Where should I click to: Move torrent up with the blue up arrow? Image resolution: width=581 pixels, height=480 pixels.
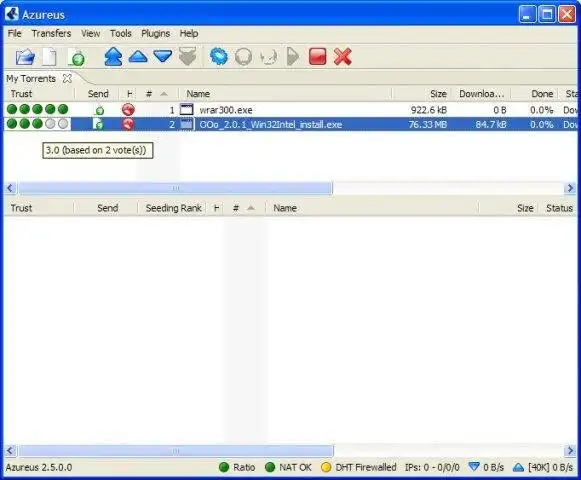coord(138,56)
